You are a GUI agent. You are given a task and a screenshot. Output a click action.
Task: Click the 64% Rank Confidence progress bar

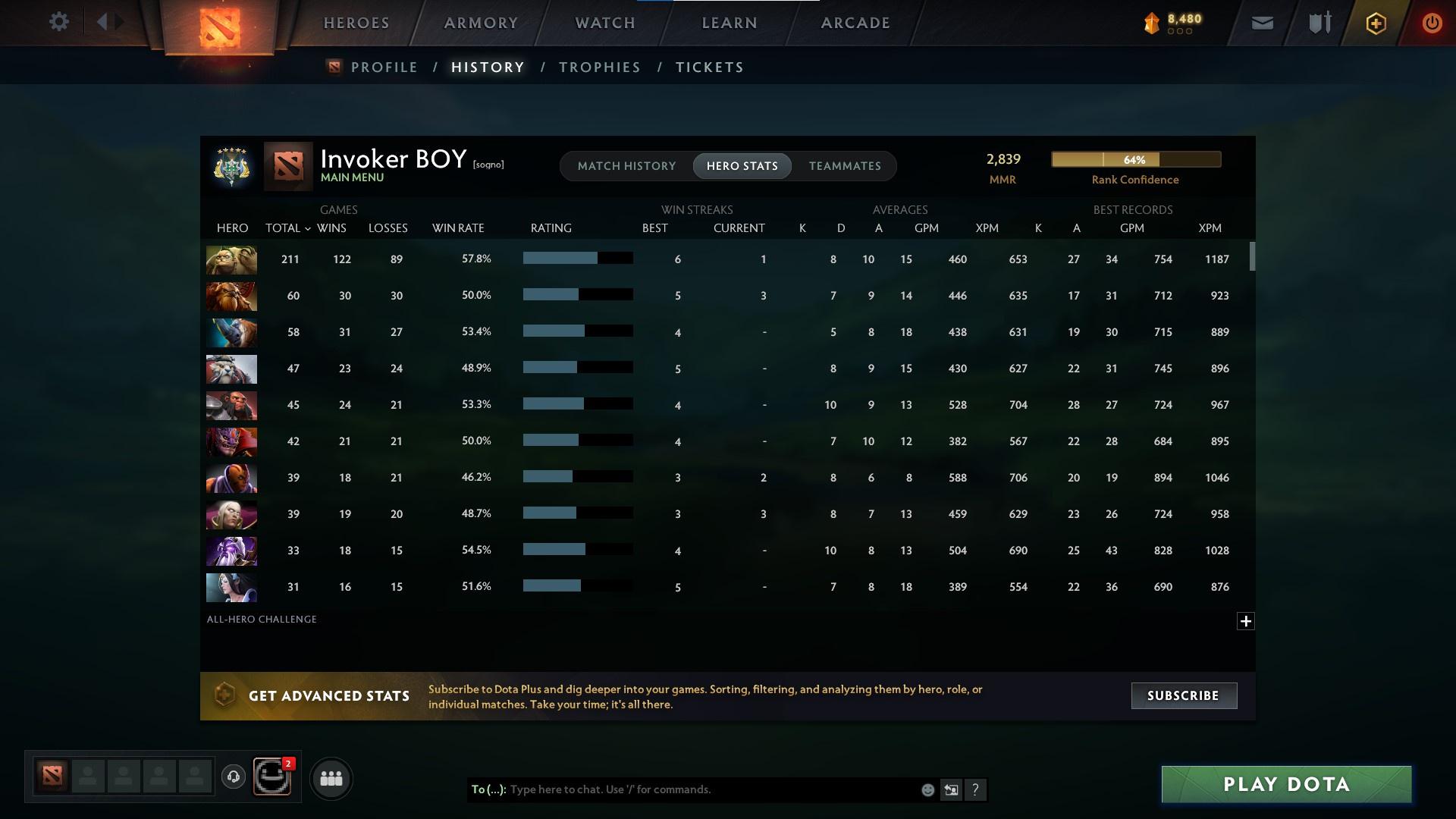(x=1135, y=159)
